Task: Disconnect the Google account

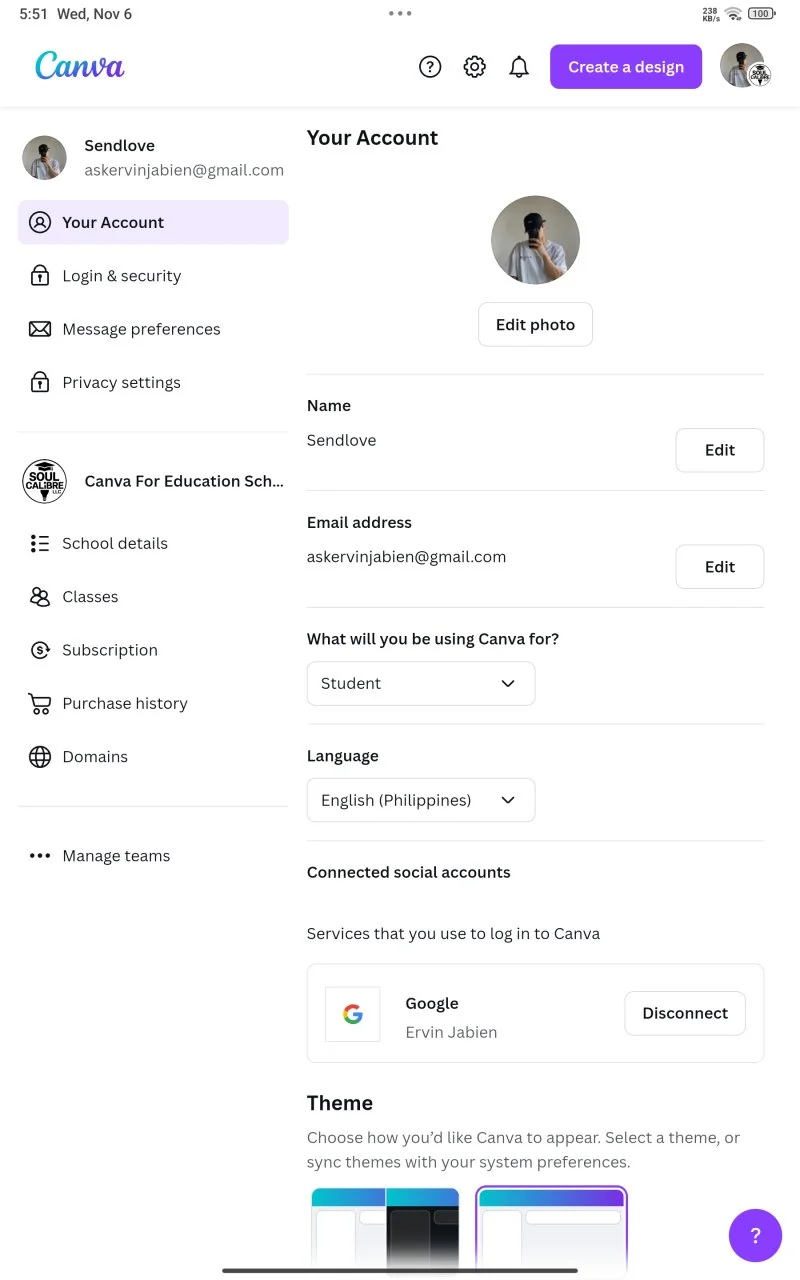Action: tap(685, 1013)
